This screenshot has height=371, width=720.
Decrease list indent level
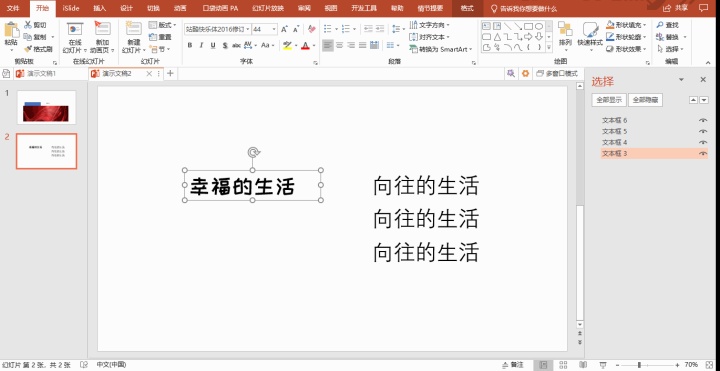pyautogui.click(x=368, y=29)
